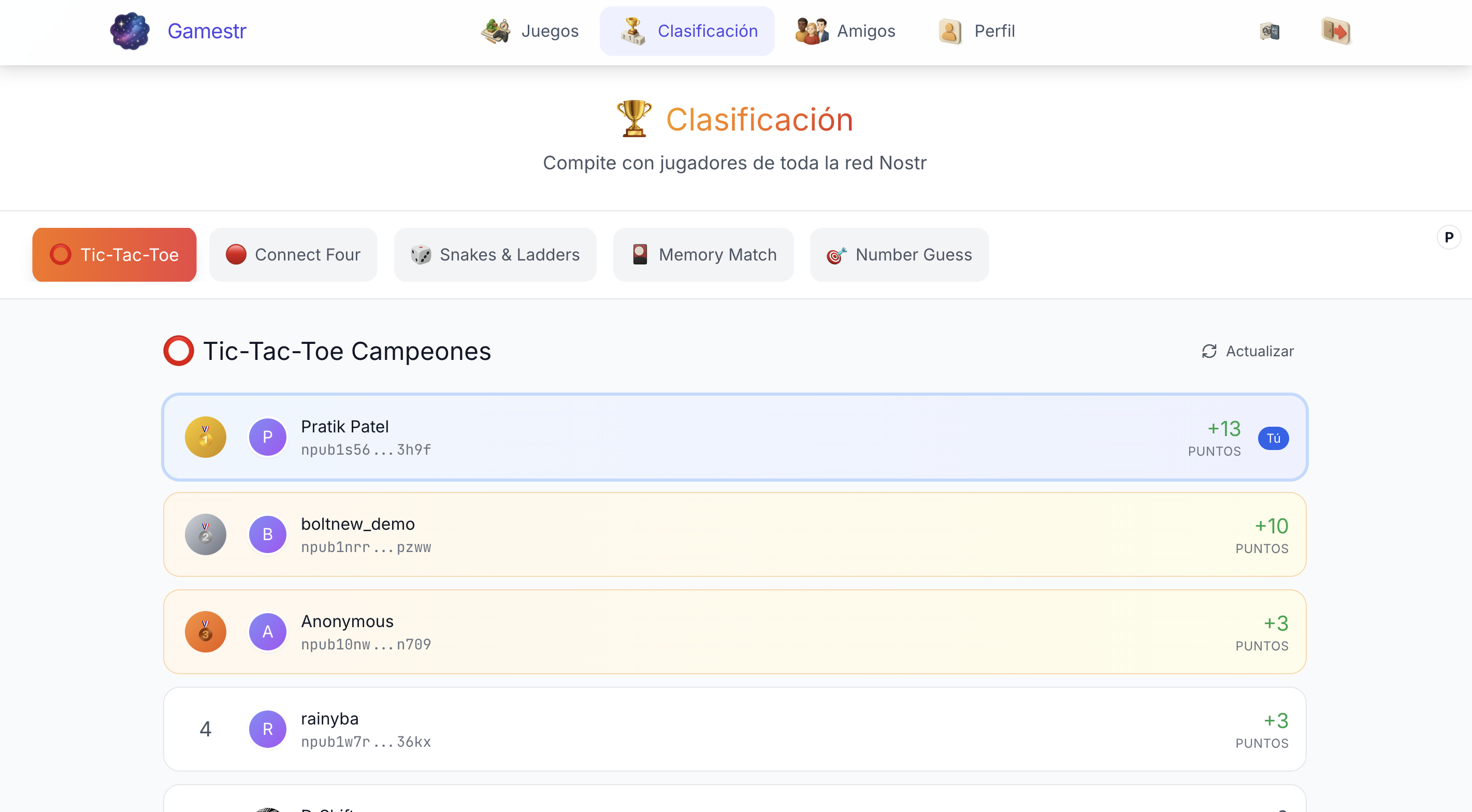The height and width of the screenshot is (812, 1472).
Task: Select the rainyba leaderboard row
Action: 734,729
